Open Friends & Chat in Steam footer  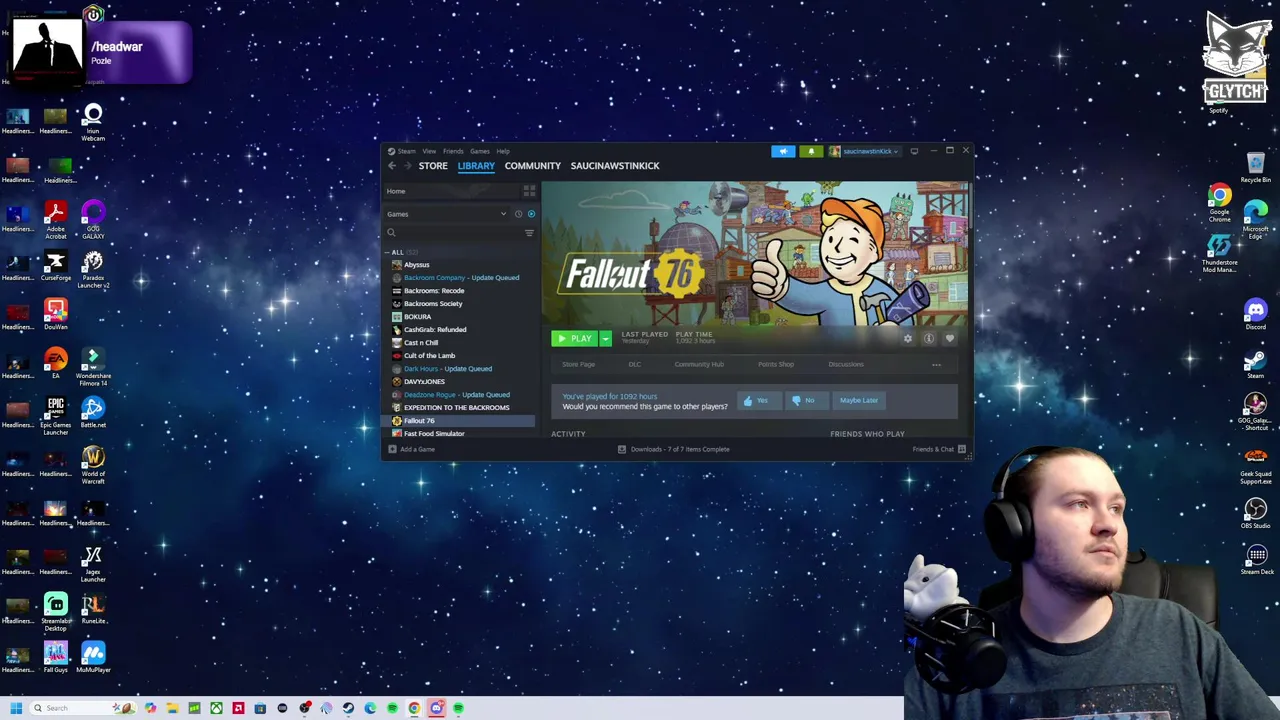pyautogui.click(x=938, y=449)
